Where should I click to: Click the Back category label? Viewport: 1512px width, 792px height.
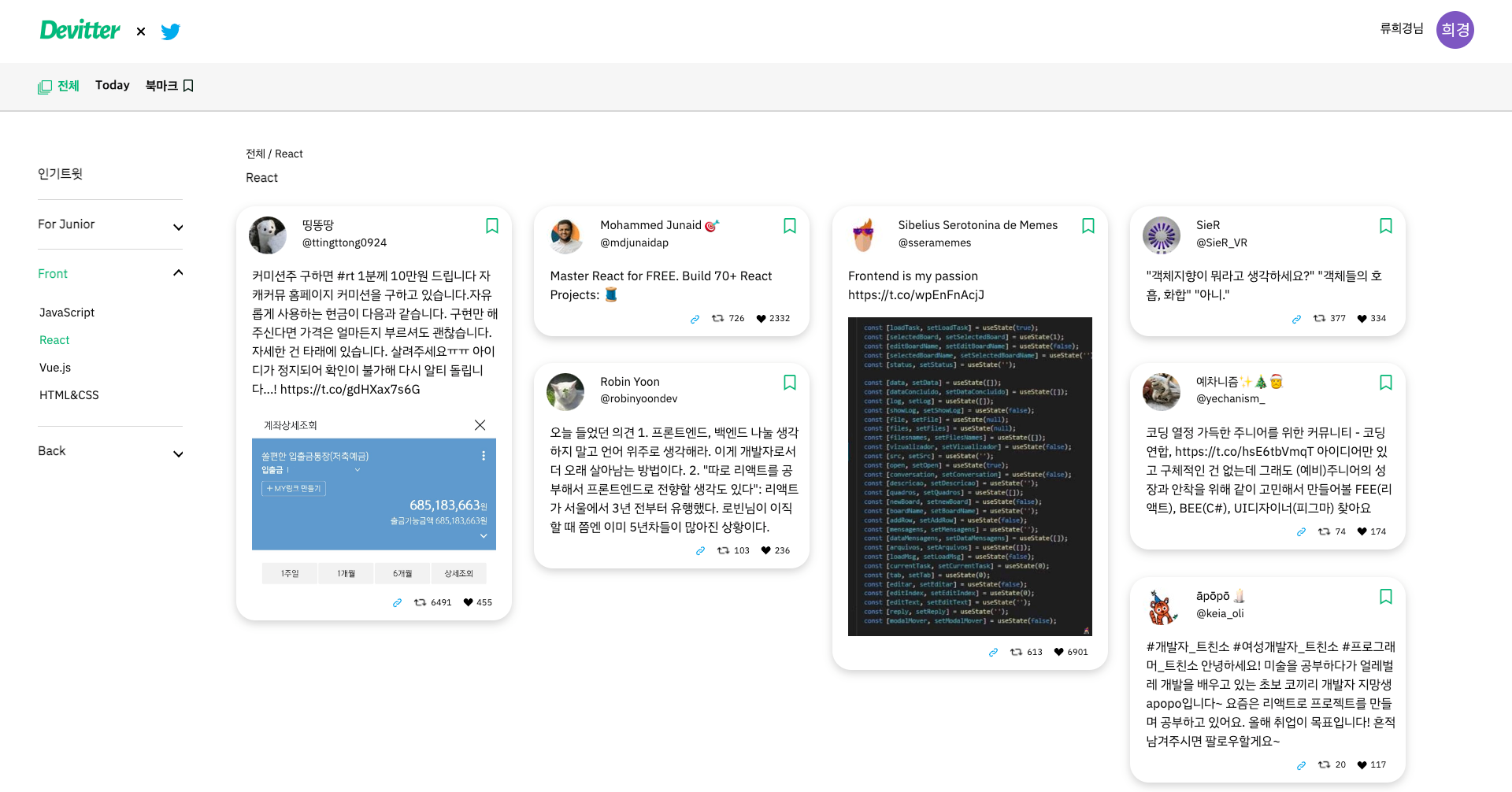pyautogui.click(x=52, y=451)
